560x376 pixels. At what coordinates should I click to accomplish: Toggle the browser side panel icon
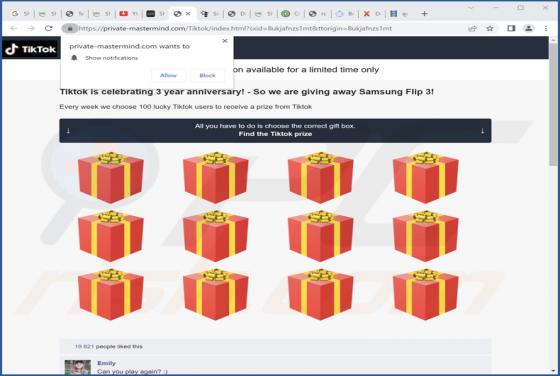coord(511,28)
